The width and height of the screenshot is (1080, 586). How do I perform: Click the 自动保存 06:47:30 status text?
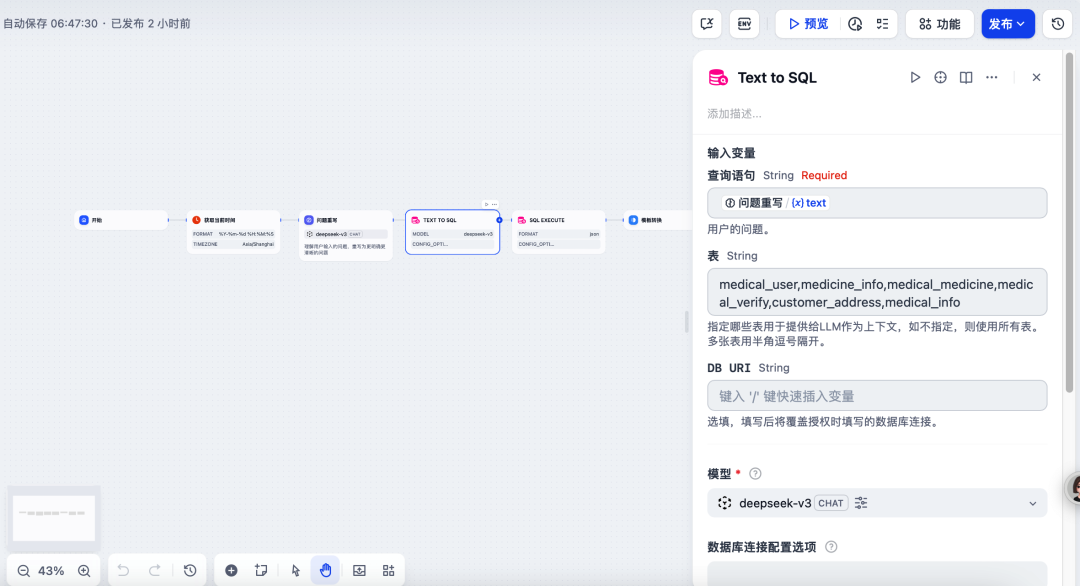pos(50,24)
